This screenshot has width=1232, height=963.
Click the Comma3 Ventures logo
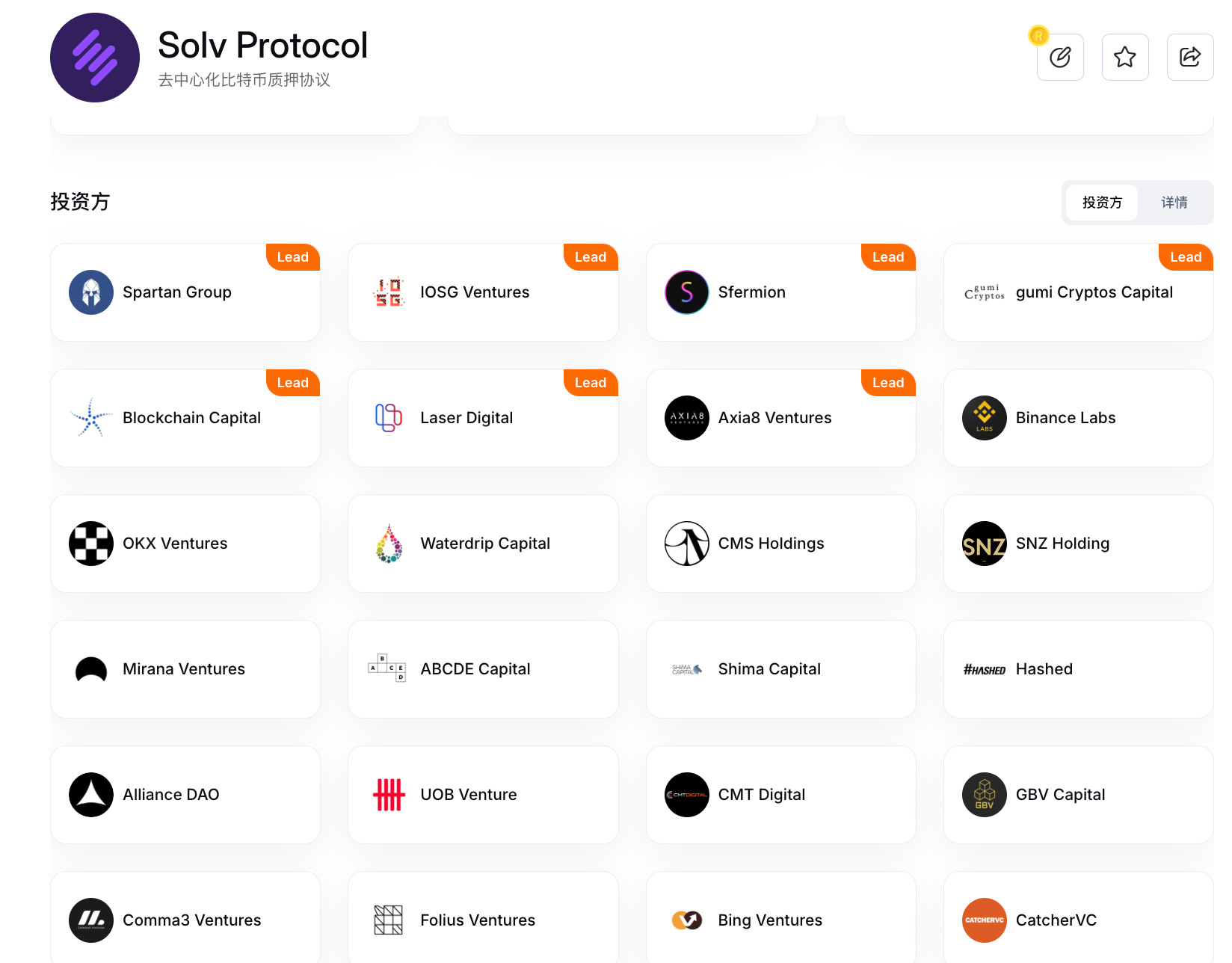(x=91, y=920)
